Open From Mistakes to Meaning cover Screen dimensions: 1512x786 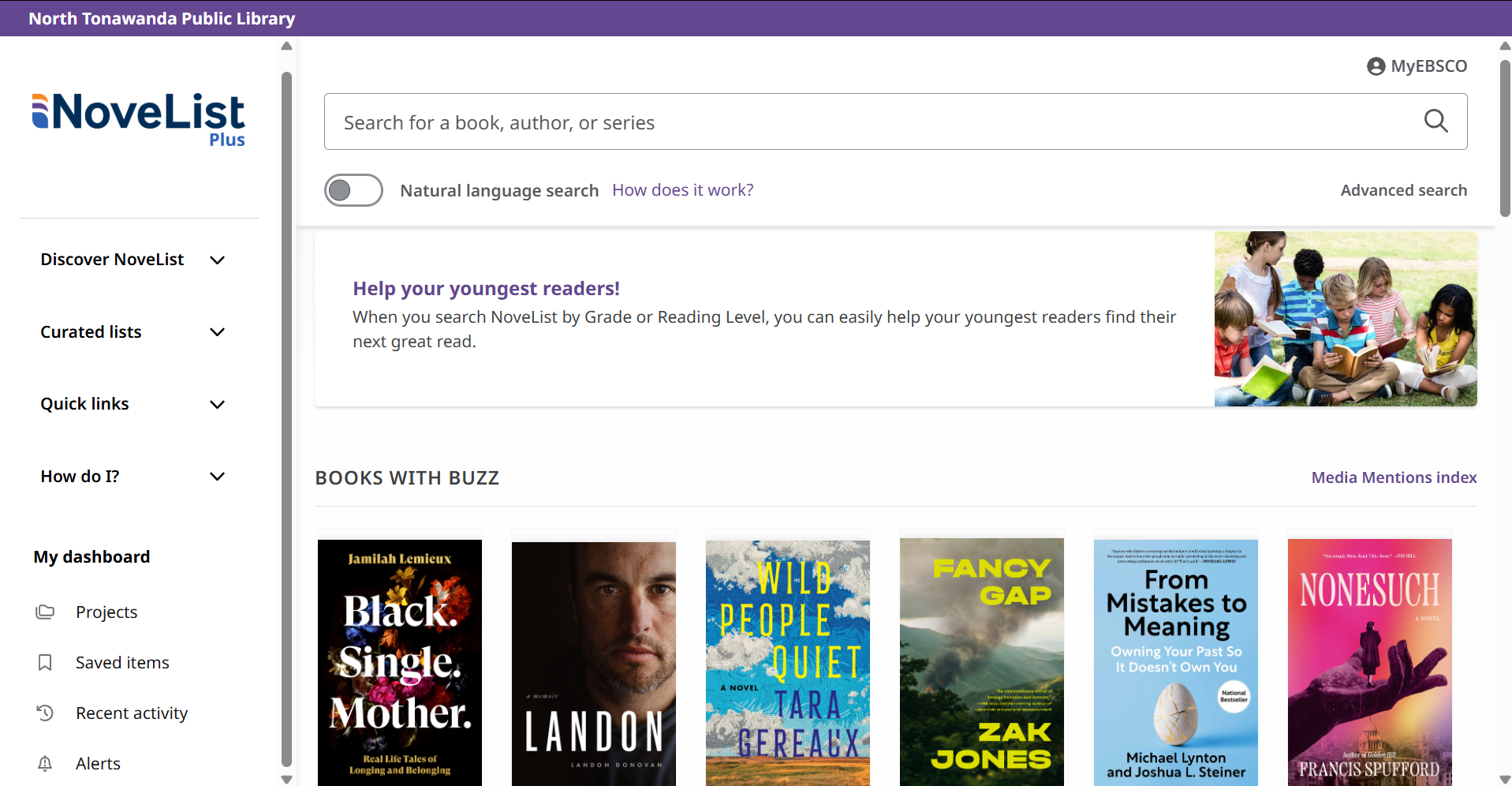click(1176, 662)
